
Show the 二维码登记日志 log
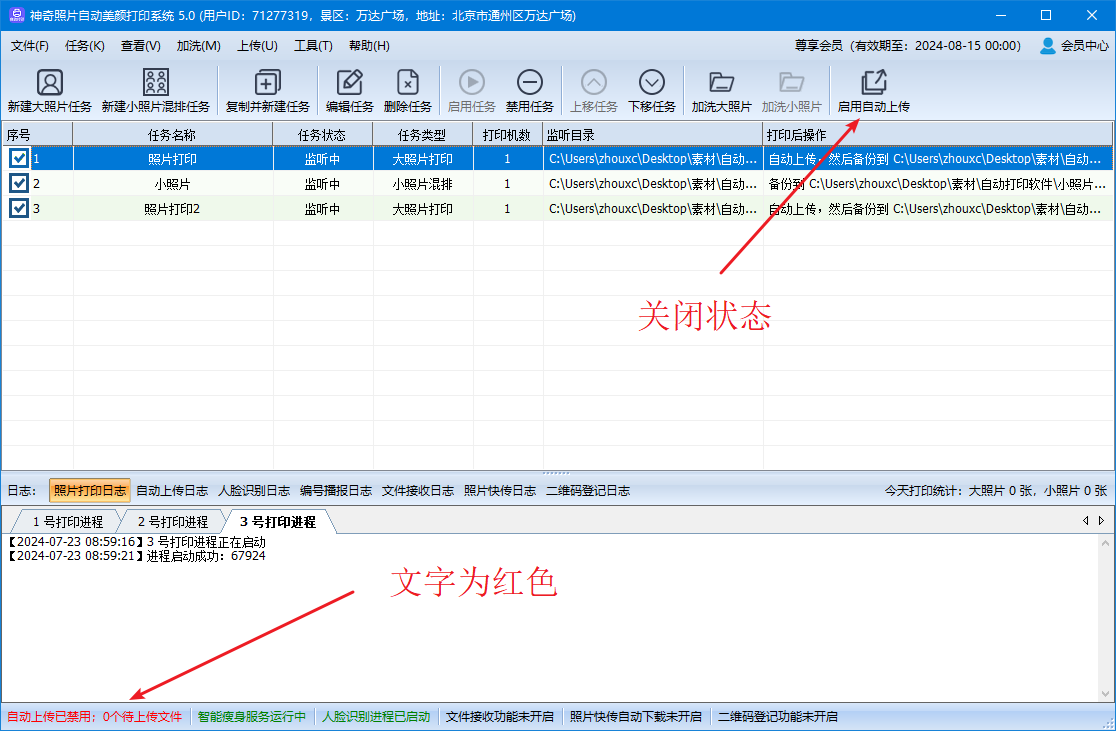588,490
